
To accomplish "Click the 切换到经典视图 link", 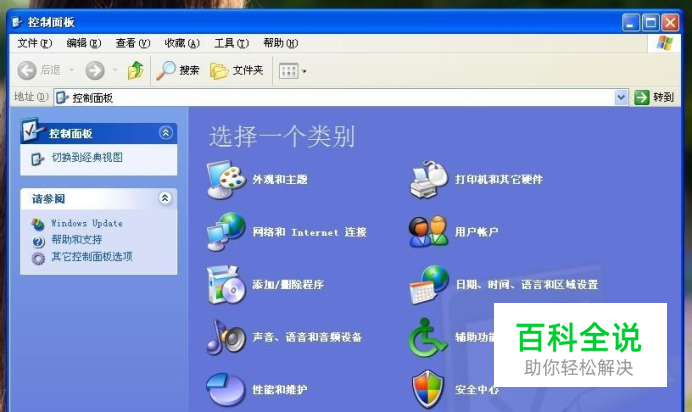I will point(87,157).
